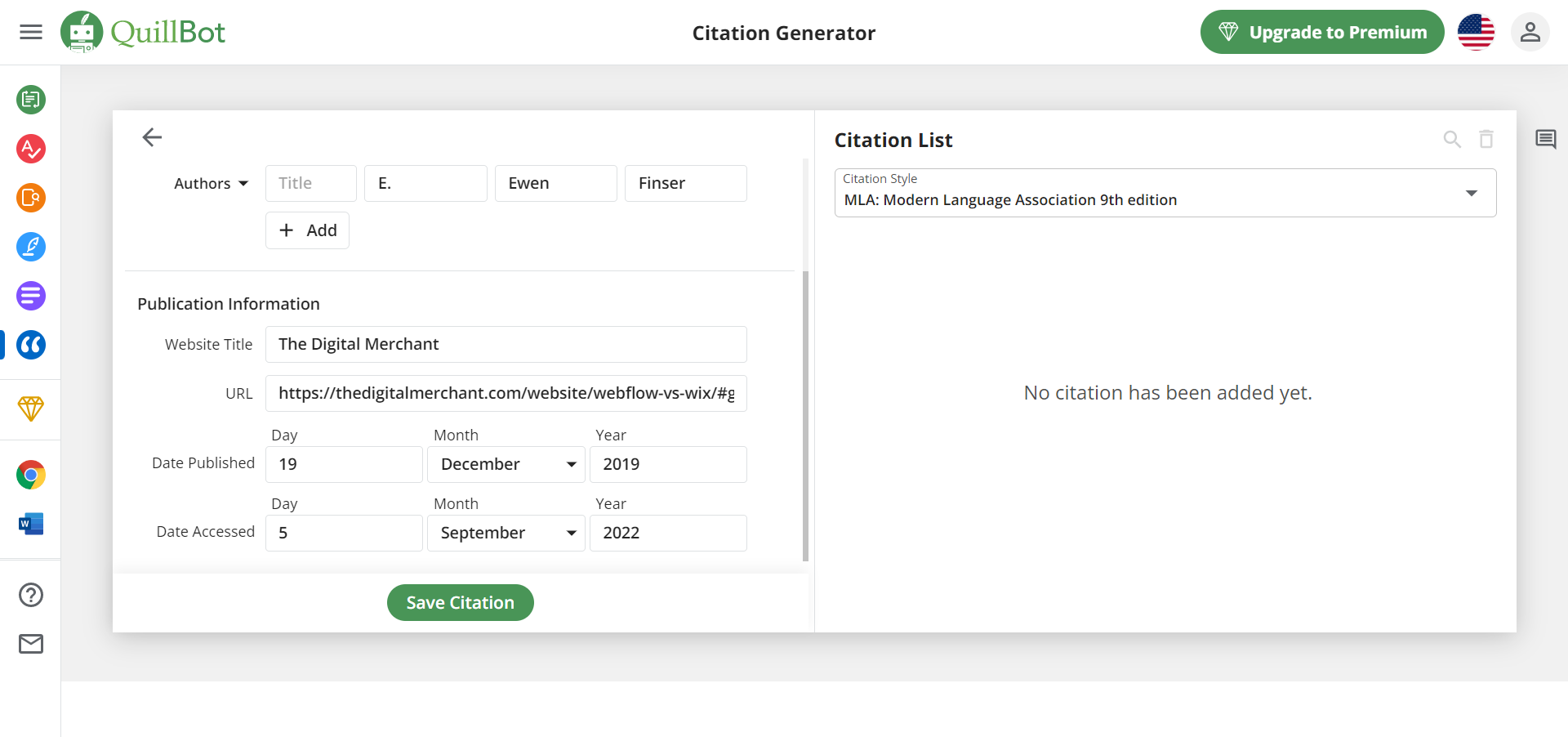1568x737 pixels.
Task: Click Save Citation button
Action: pos(461,602)
